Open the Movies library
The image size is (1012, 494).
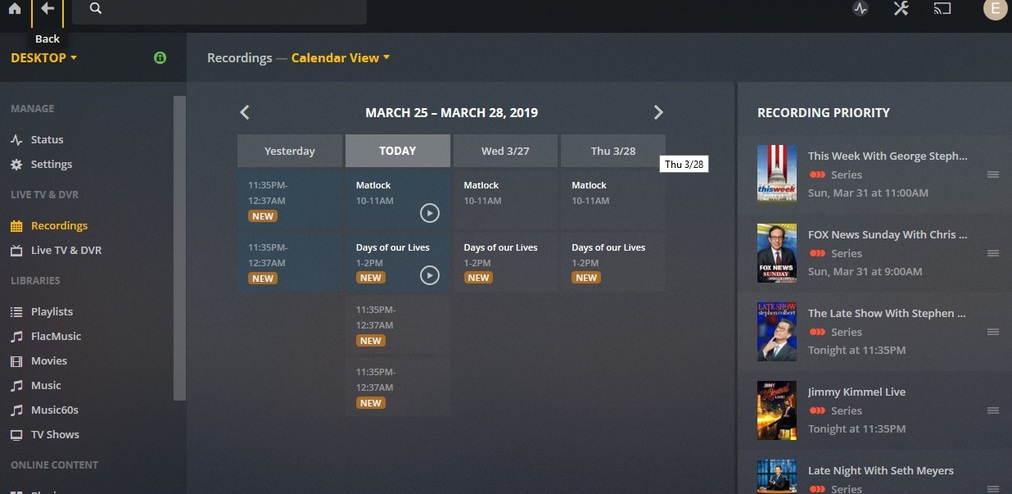pyautogui.click(x=48, y=360)
